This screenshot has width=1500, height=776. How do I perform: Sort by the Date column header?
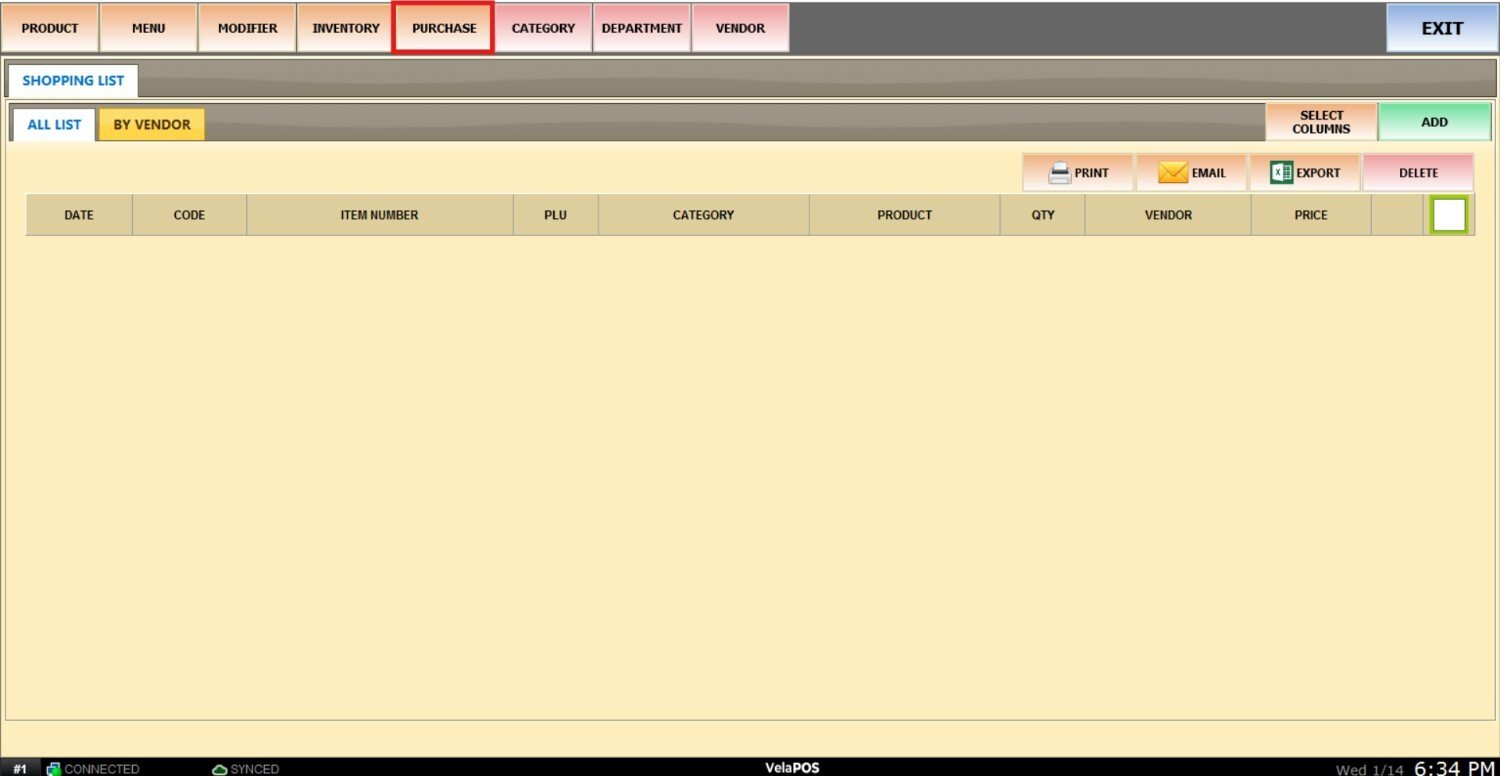click(79, 215)
